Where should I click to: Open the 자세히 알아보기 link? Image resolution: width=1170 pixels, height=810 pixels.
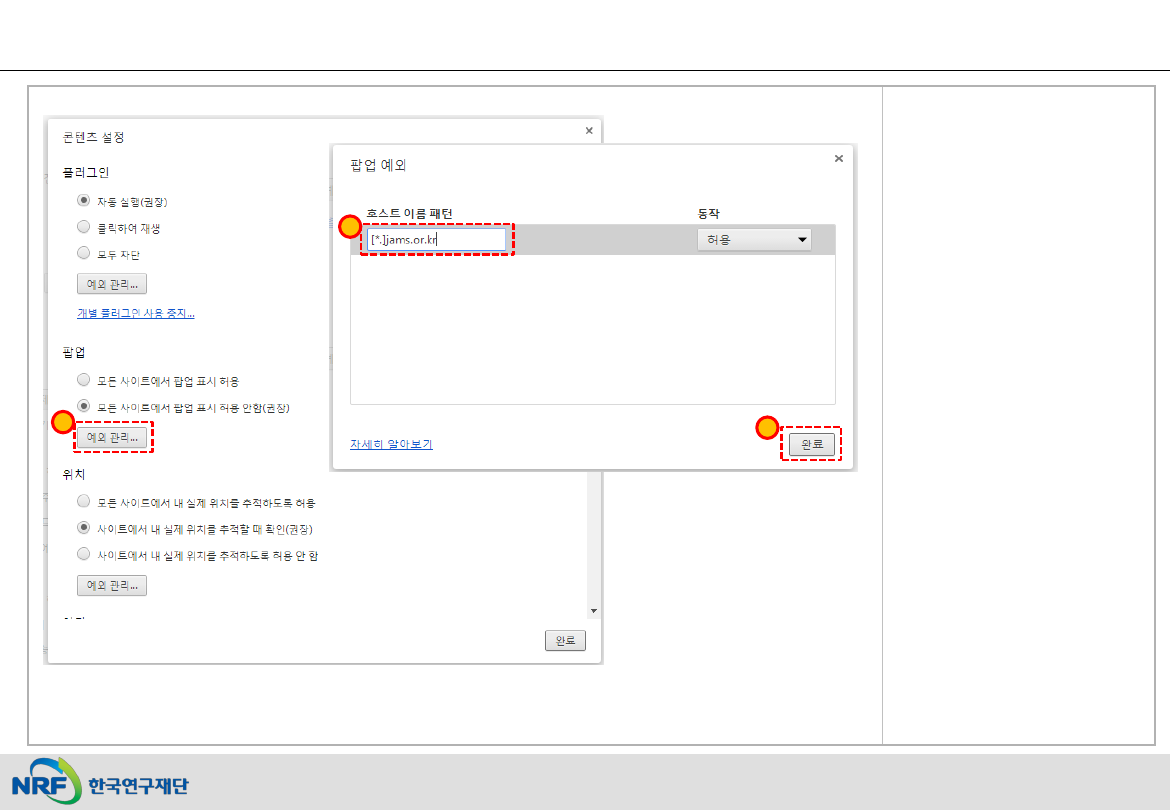[x=391, y=444]
